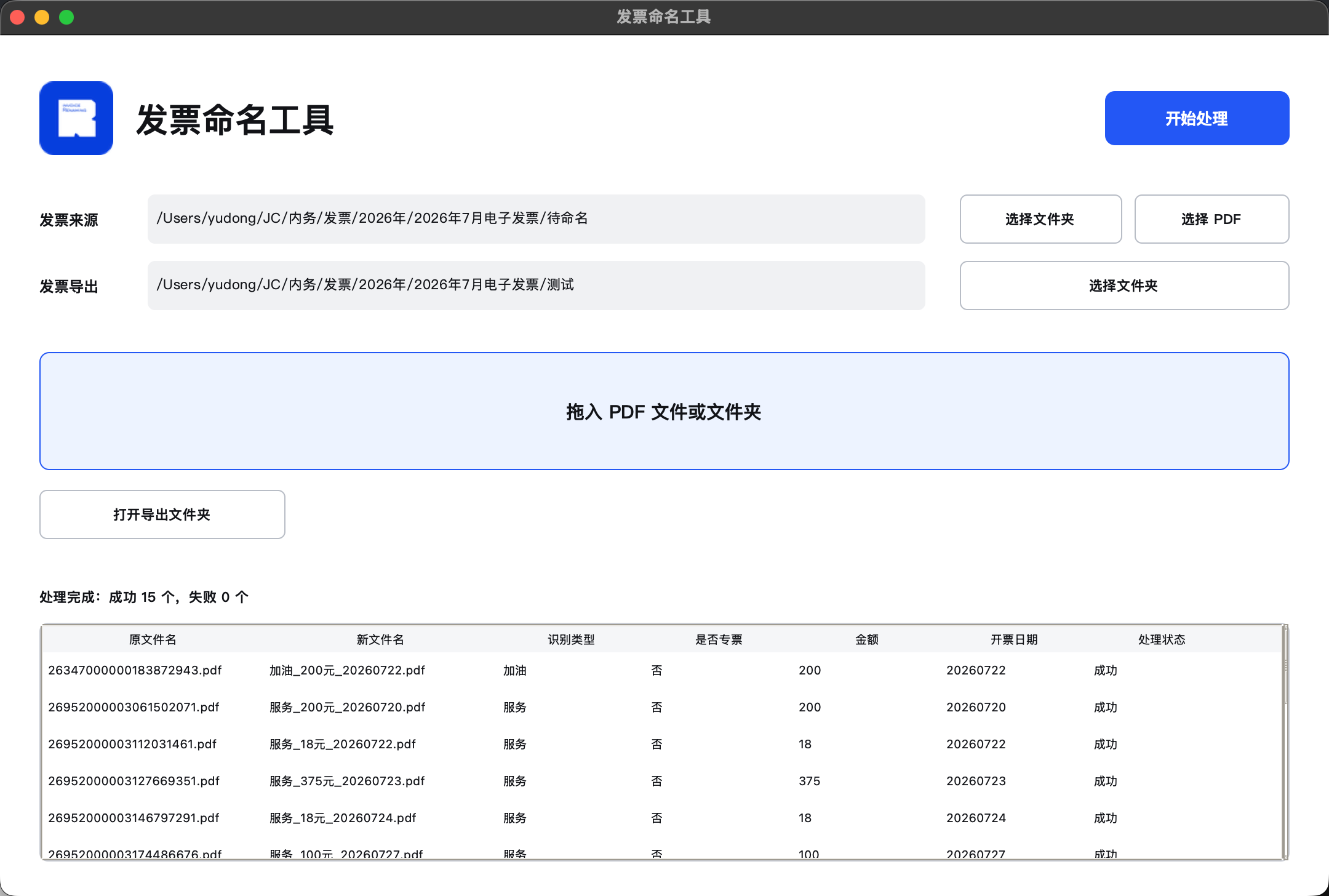Viewport: 1329px width, 896px height.
Task: Click the 新文件名 column header
Action: pyautogui.click(x=380, y=639)
